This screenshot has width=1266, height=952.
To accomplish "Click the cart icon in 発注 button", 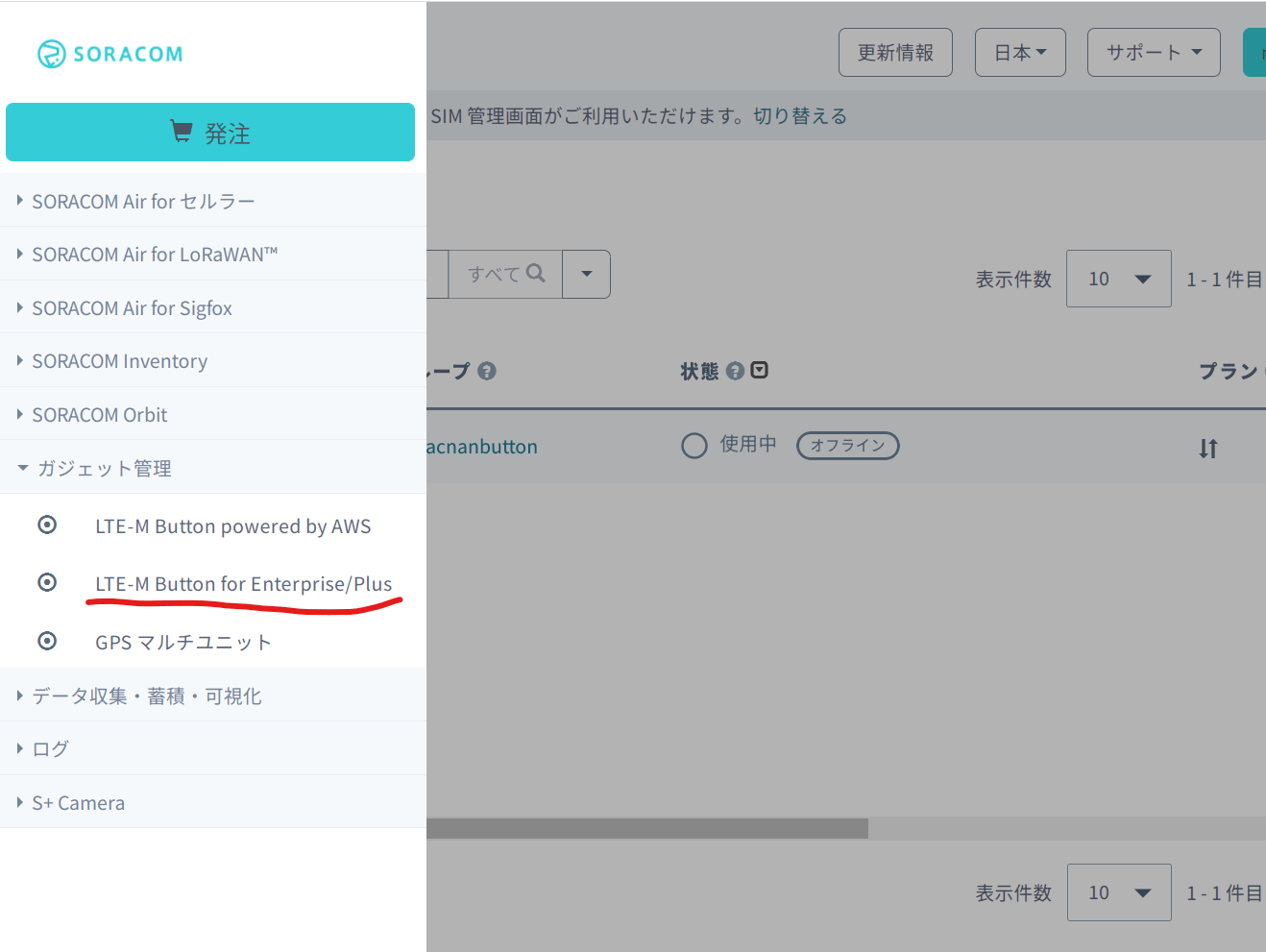I will coord(182,131).
